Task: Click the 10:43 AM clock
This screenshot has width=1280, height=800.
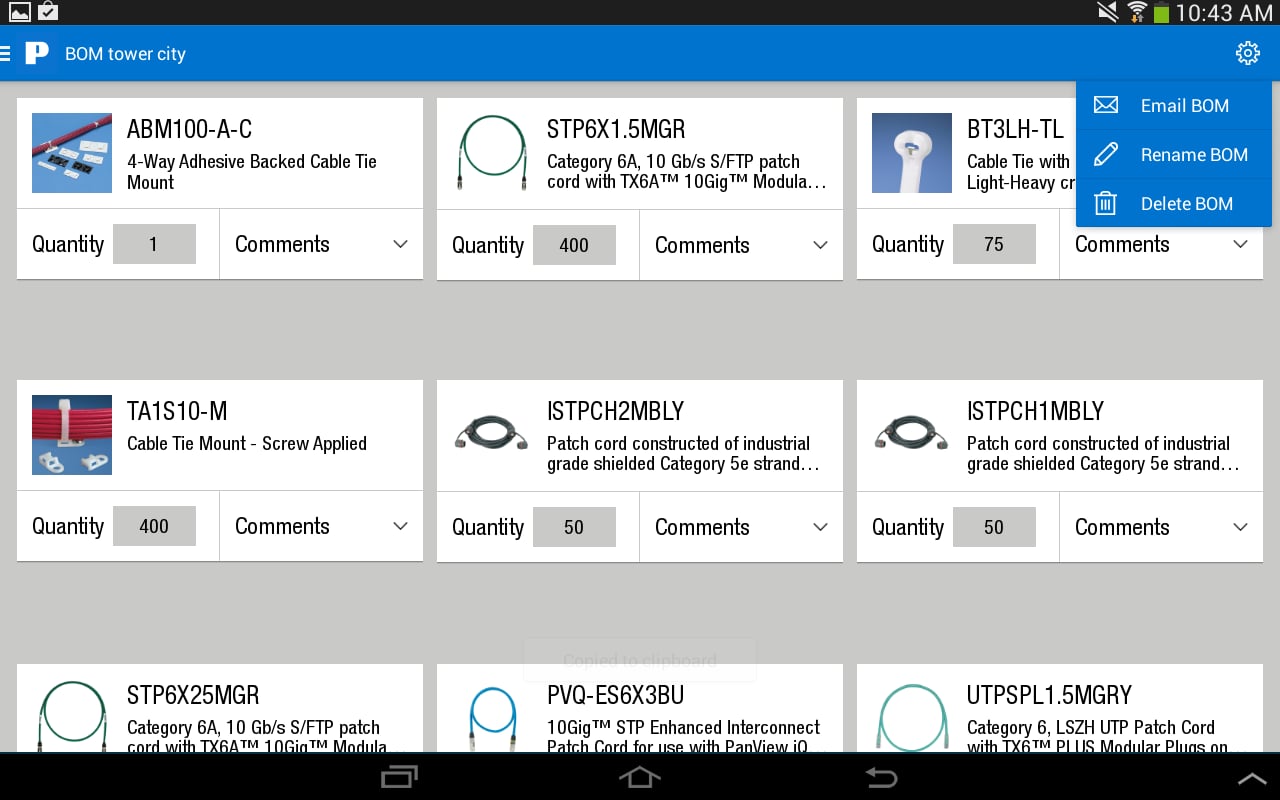Action: 1224,13
